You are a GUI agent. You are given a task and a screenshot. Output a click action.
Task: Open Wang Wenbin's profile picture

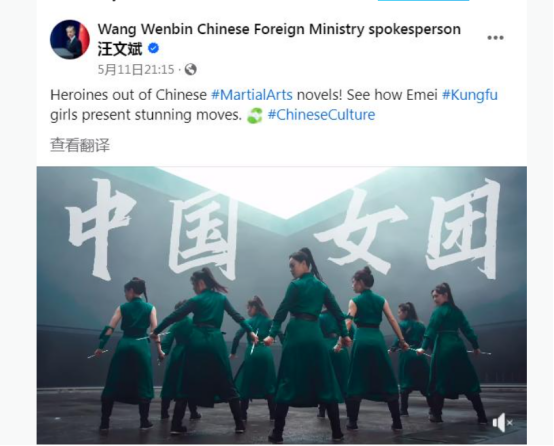tap(70, 39)
